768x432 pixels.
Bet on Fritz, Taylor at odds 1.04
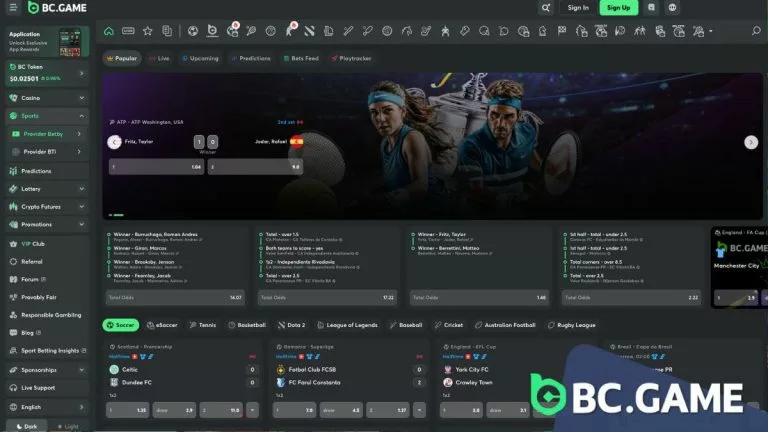(157, 167)
